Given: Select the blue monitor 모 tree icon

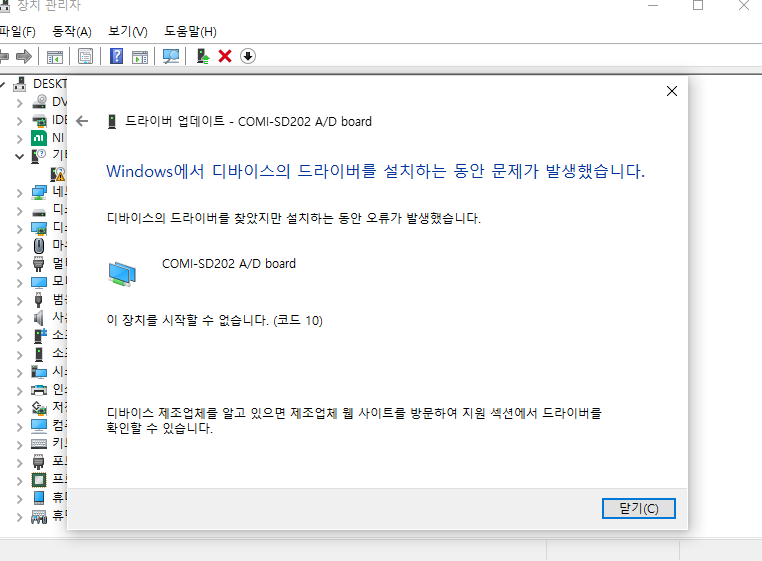Looking at the screenshot, I should coord(39,282).
